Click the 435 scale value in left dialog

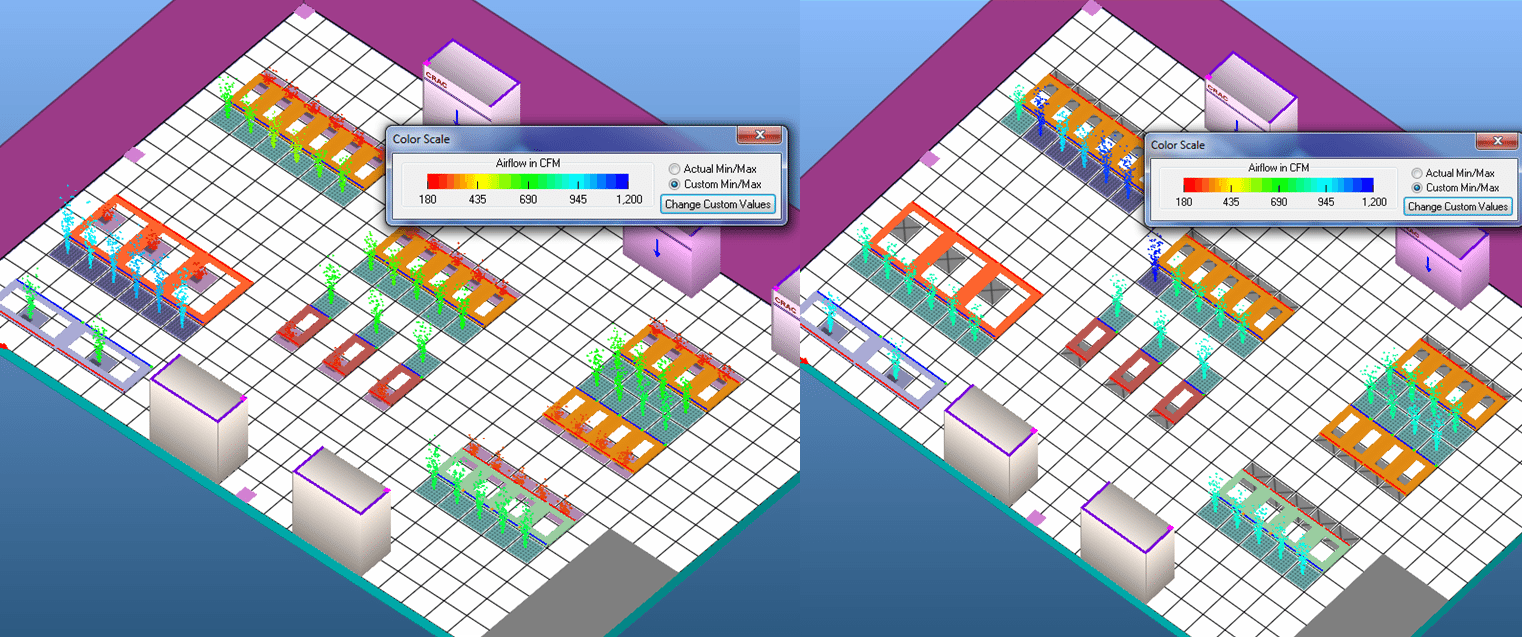point(477,200)
